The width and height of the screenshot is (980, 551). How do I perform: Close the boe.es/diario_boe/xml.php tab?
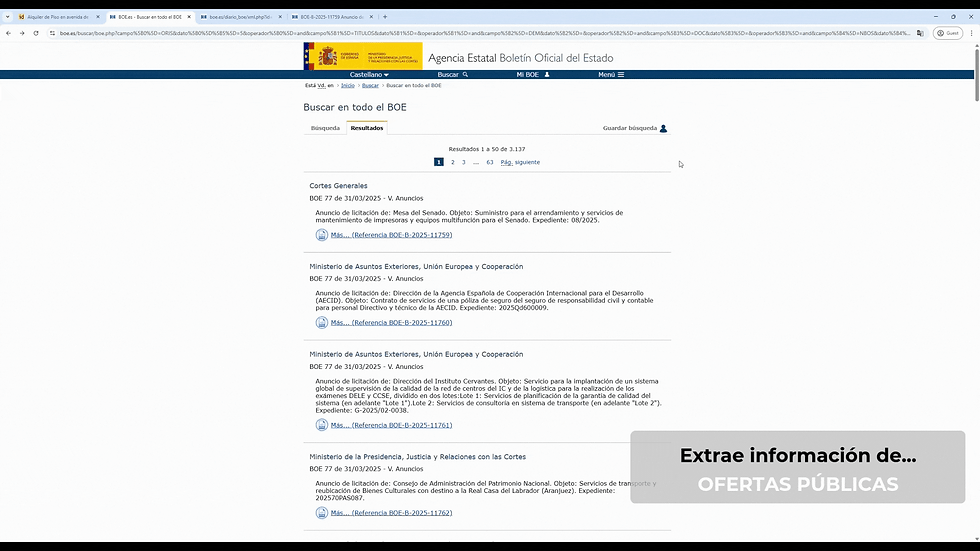tap(280, 17)
